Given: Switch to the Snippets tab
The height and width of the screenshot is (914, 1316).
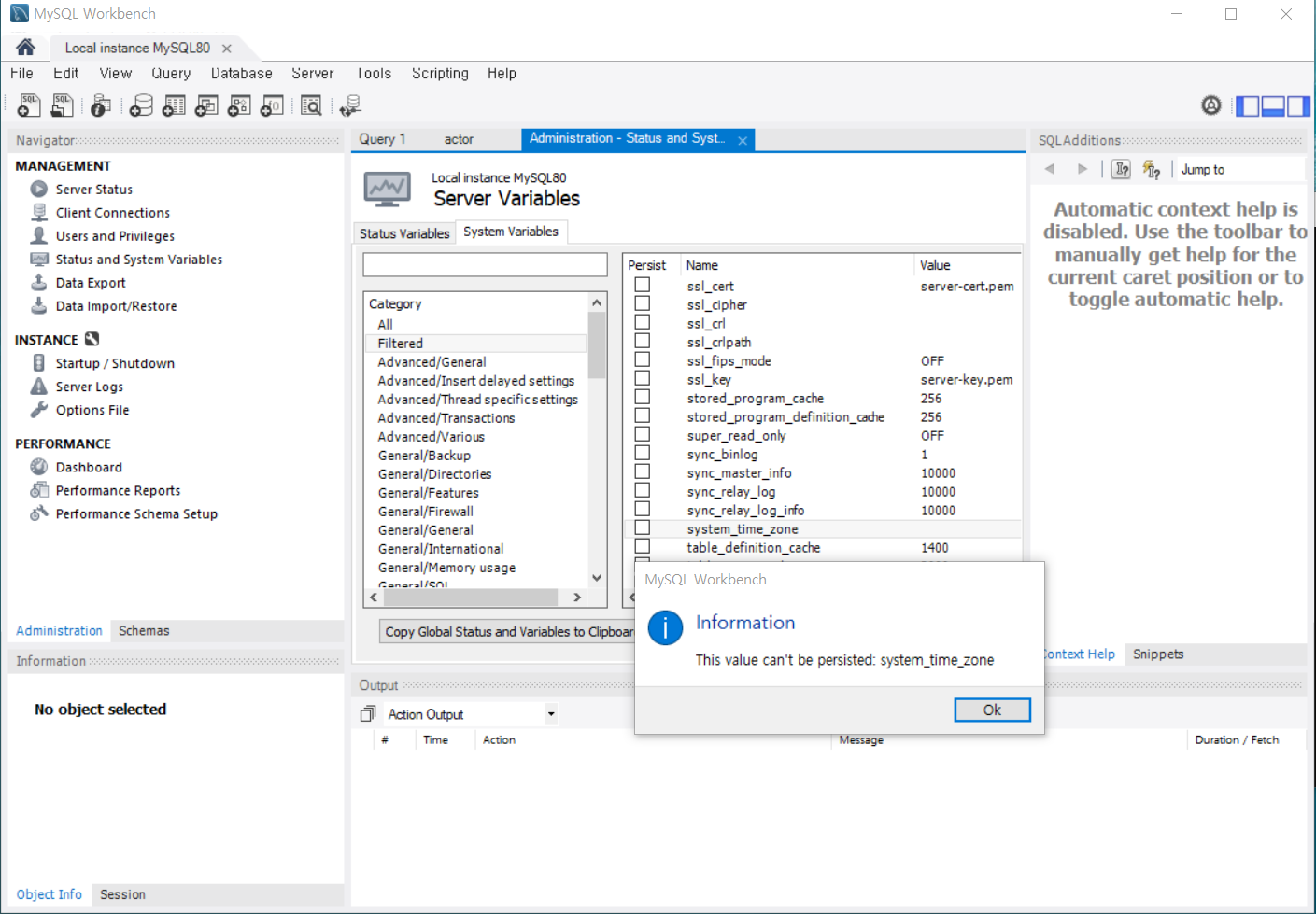Looking at the screenshot, I should tap(1158, 654).
